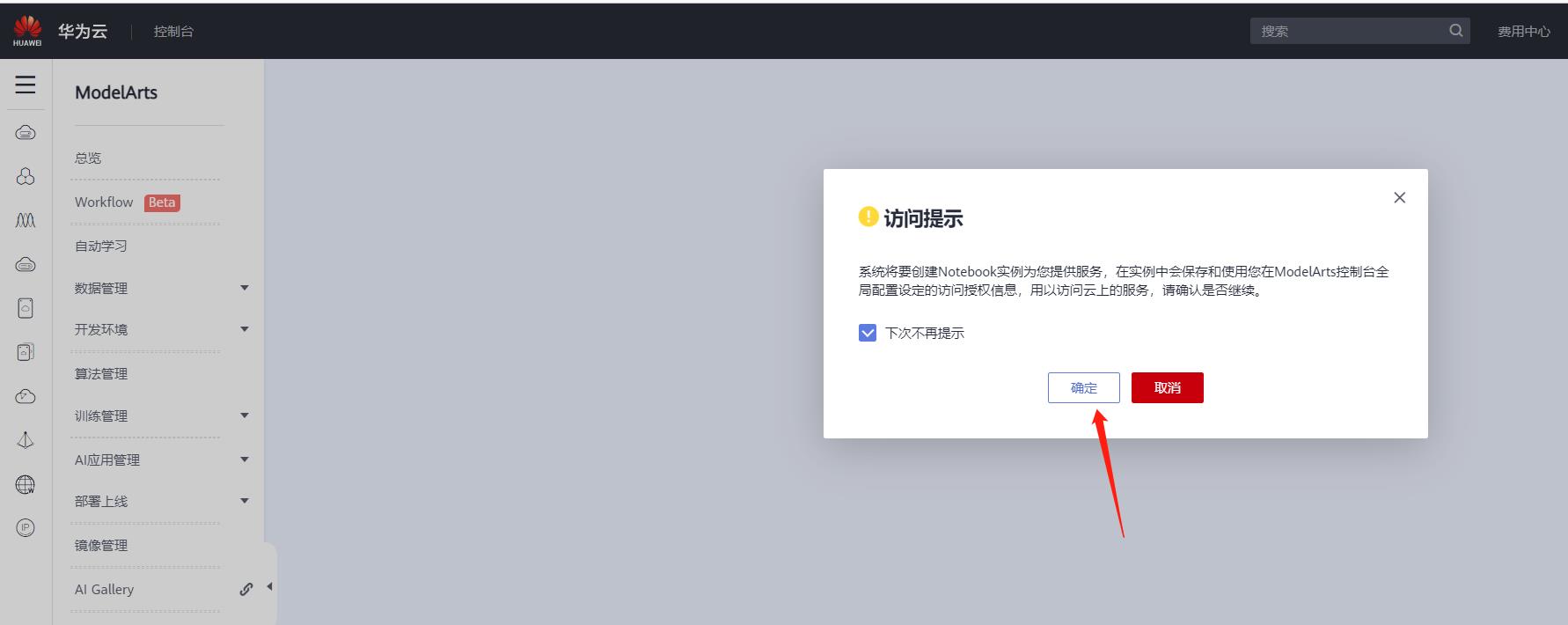The height and width of the screenshot is (625, 1568).
Task: Open the 自动学习 menu item
Action: [101, 246]
